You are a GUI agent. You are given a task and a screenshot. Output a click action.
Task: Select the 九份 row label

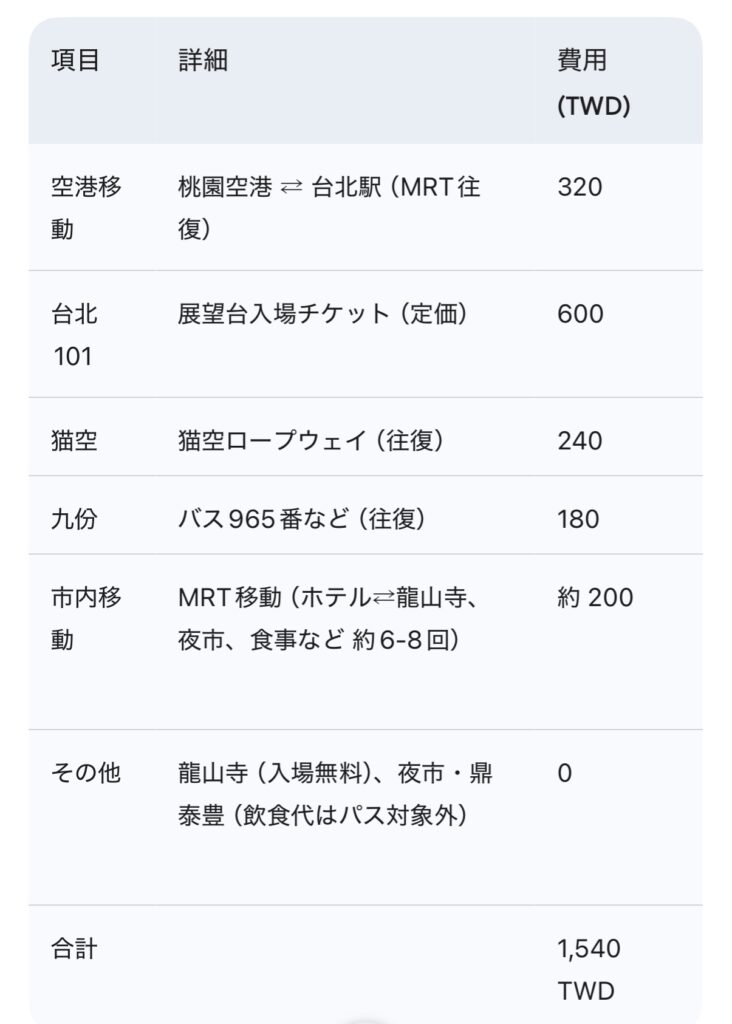coord(75,519)
